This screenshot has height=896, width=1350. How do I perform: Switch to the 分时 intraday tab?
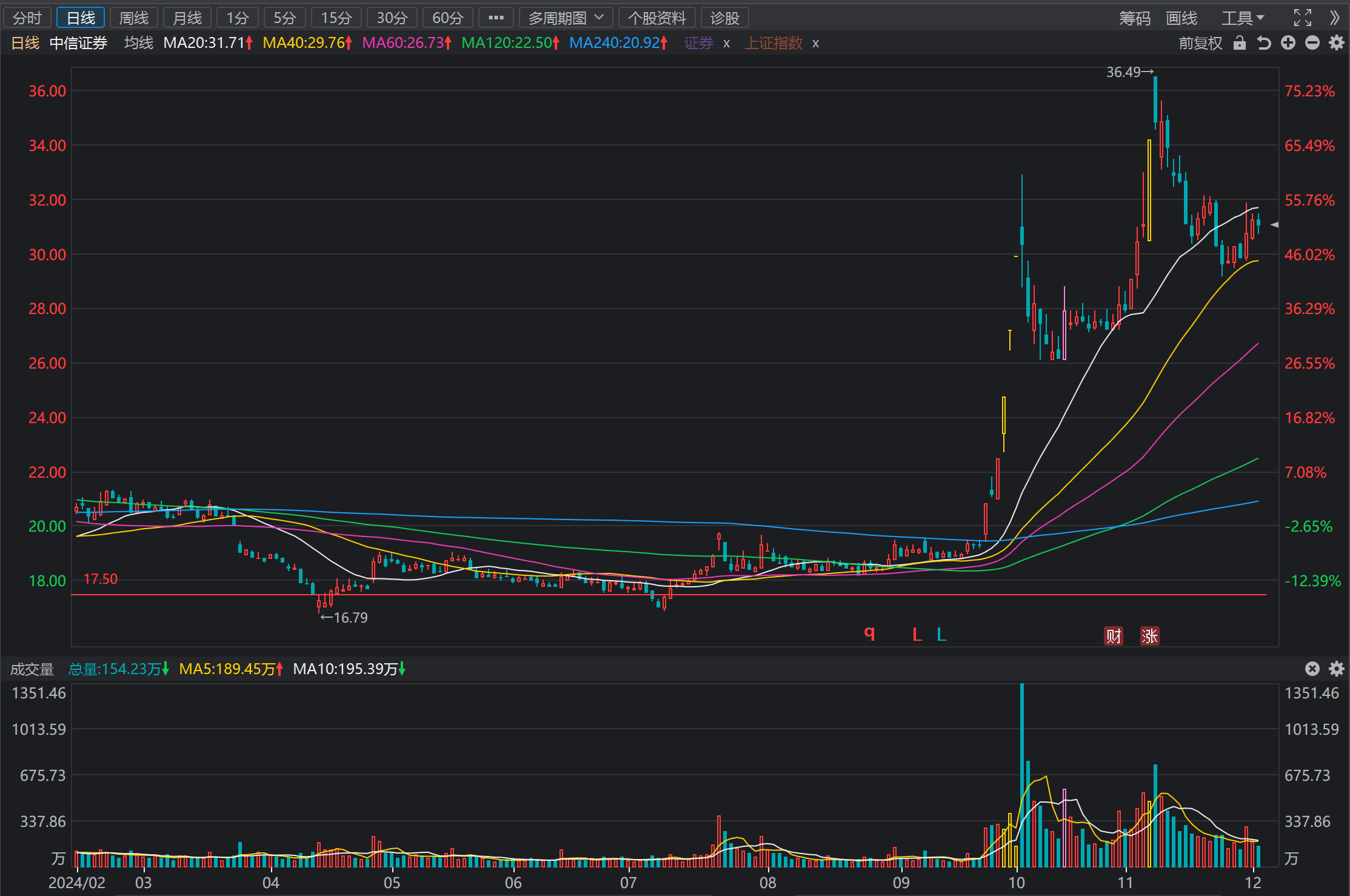click(27, 18)
